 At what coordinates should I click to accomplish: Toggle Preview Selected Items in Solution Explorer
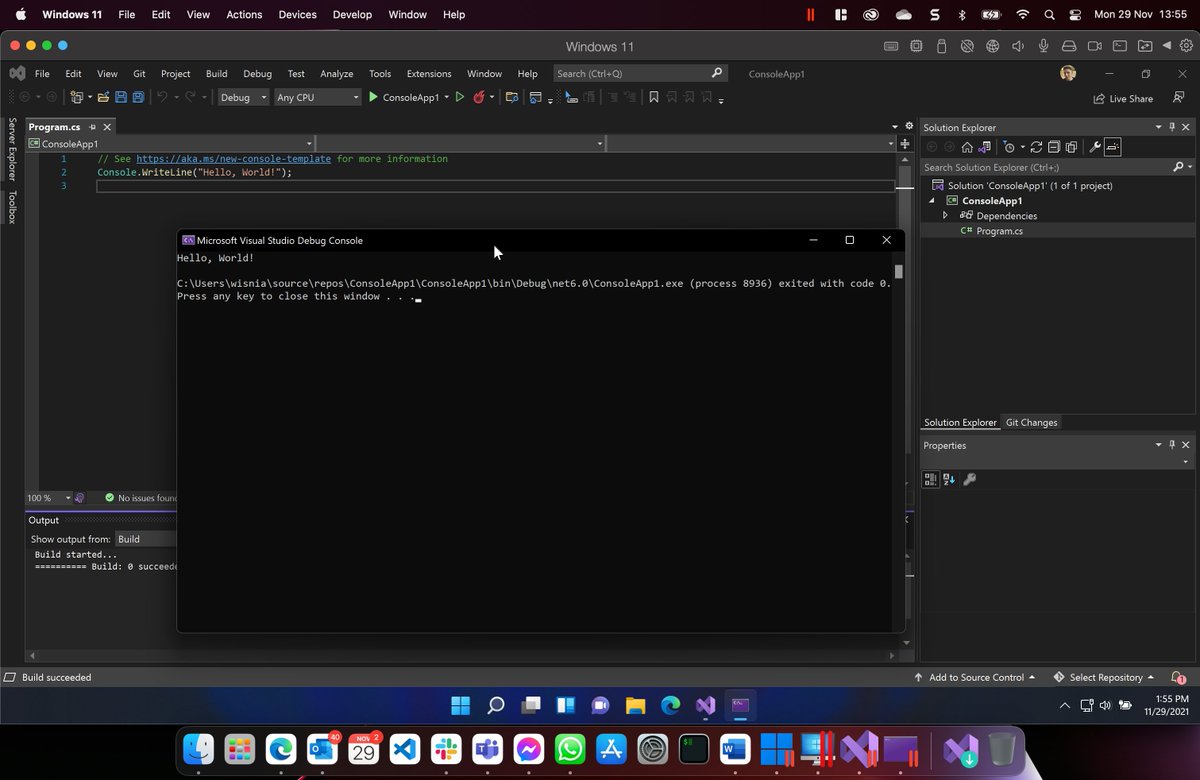pyautogui.click(x=1112, y=147)
